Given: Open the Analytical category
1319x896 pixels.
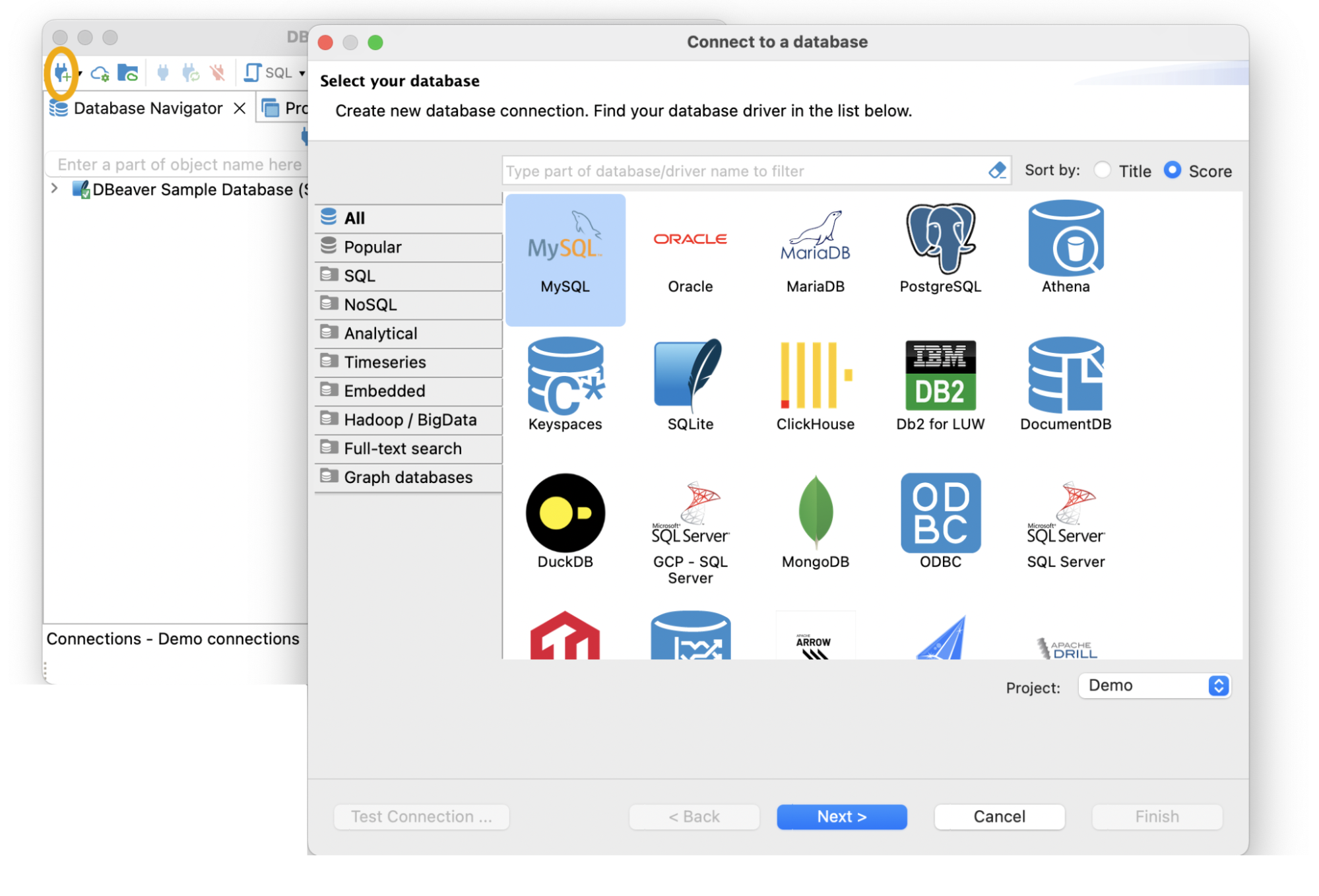Looking at the screenshot, I should (x=380, y=333).
